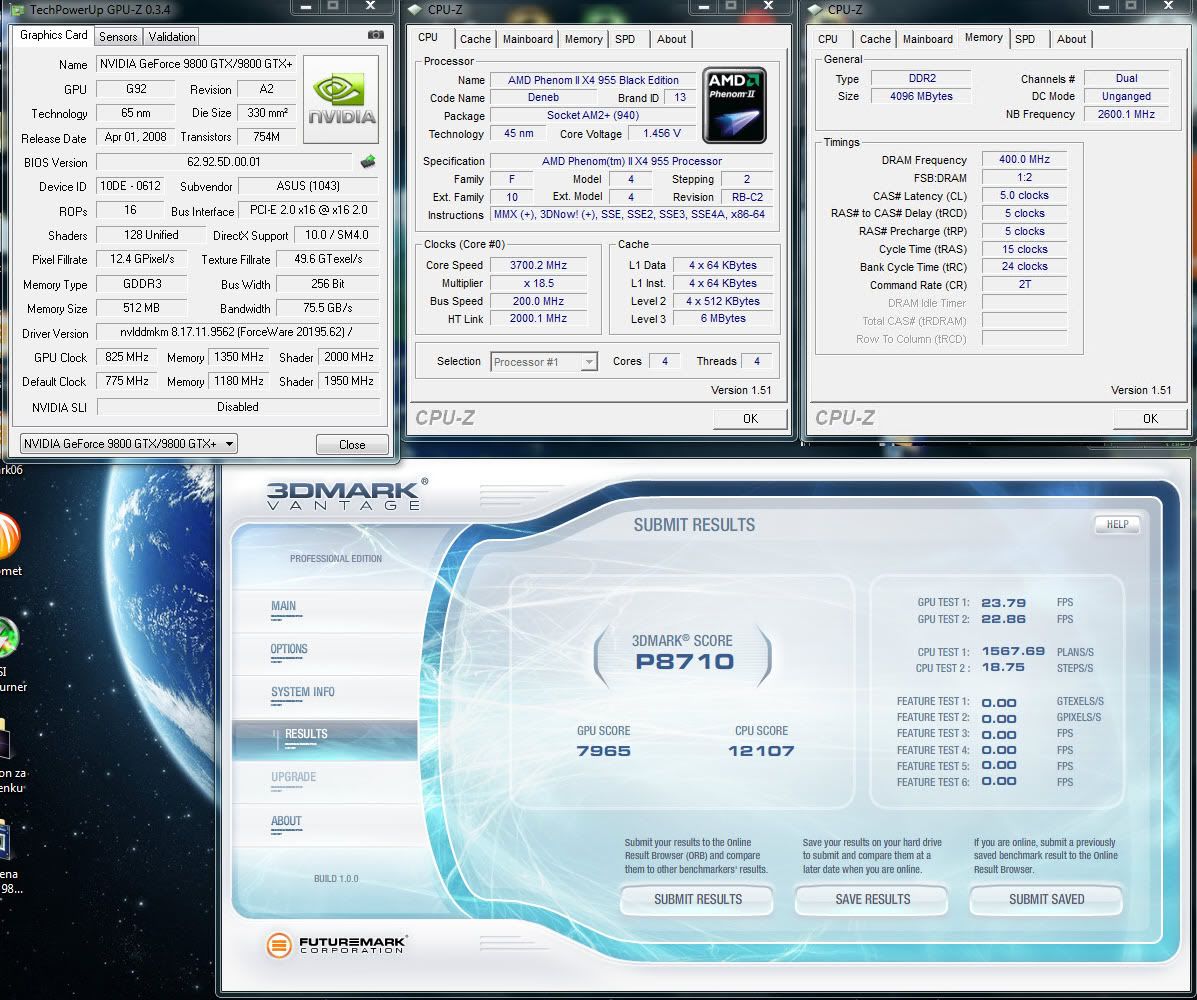
Task: Click the GPU-Z title bar app icon
Action: pyautogui.click(x=18, y=10)
